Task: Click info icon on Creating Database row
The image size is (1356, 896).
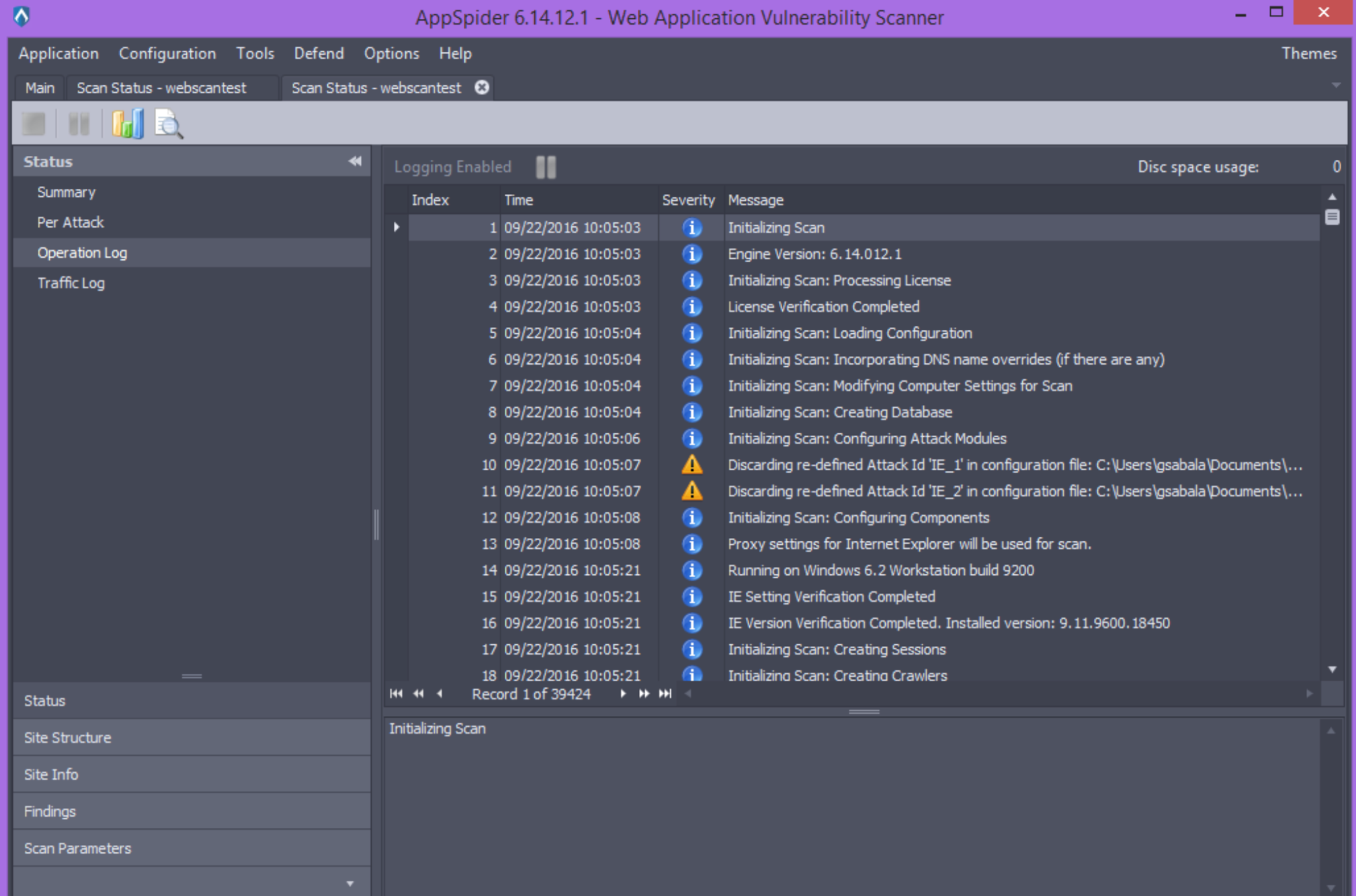Action: point(692,412)
